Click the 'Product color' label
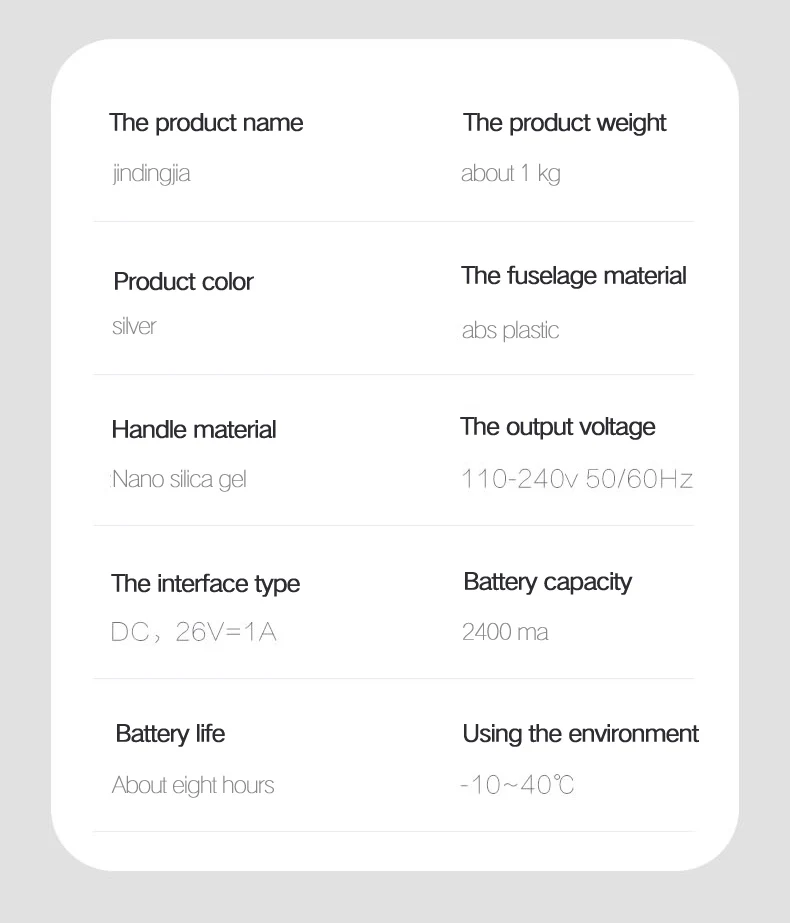 pyautogui.click(x=183, y=282)
